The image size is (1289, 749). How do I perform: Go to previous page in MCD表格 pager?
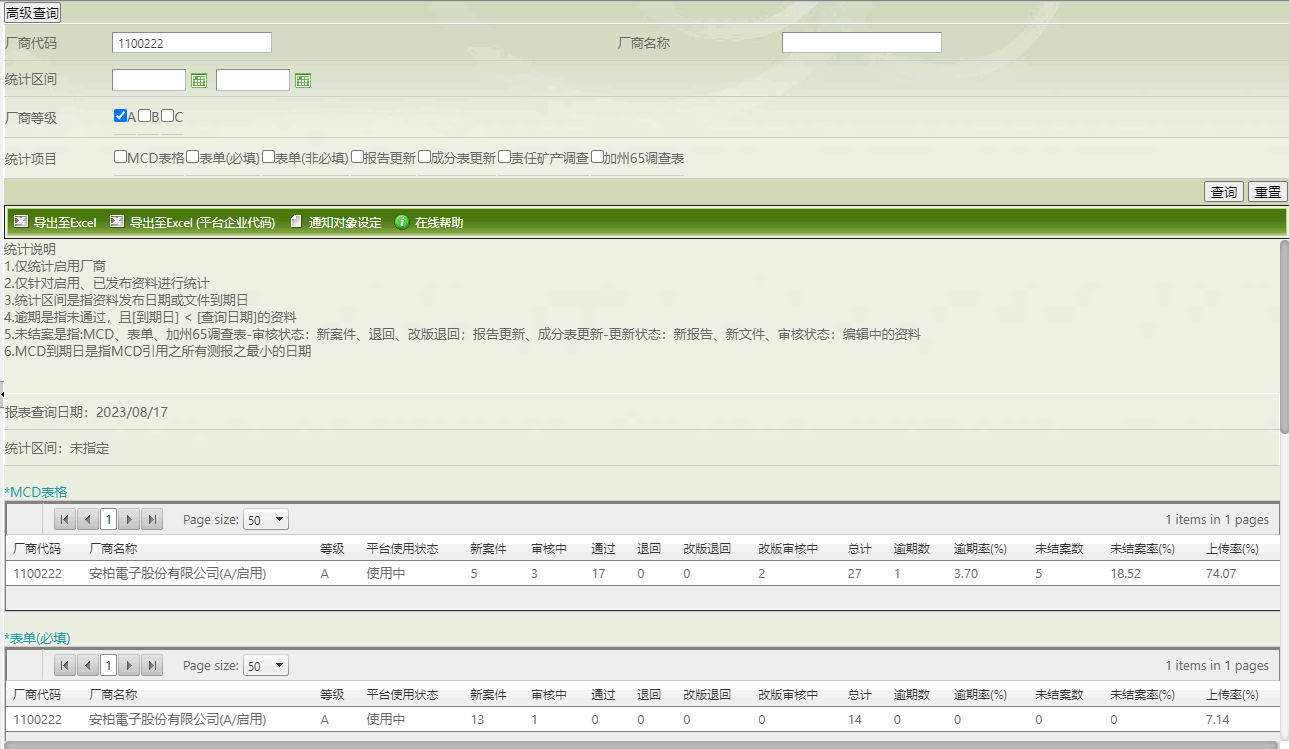pos(87,519)
